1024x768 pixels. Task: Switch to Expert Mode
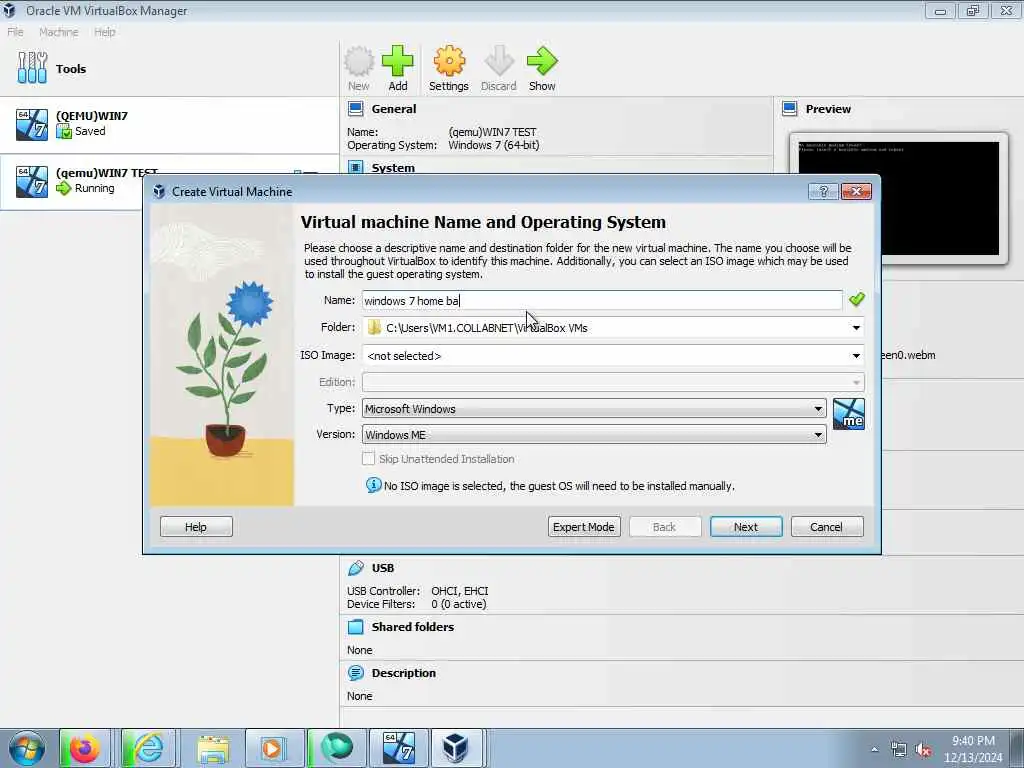click(x=584, y=526)
